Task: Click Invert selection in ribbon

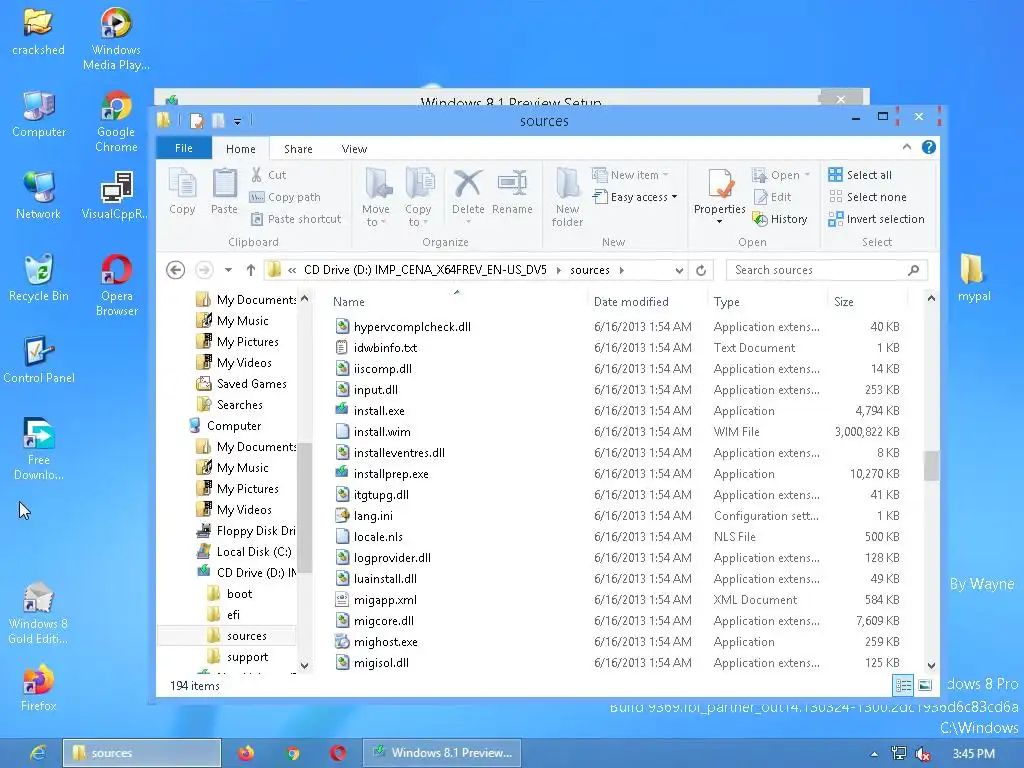Action: tap(876, 219)
